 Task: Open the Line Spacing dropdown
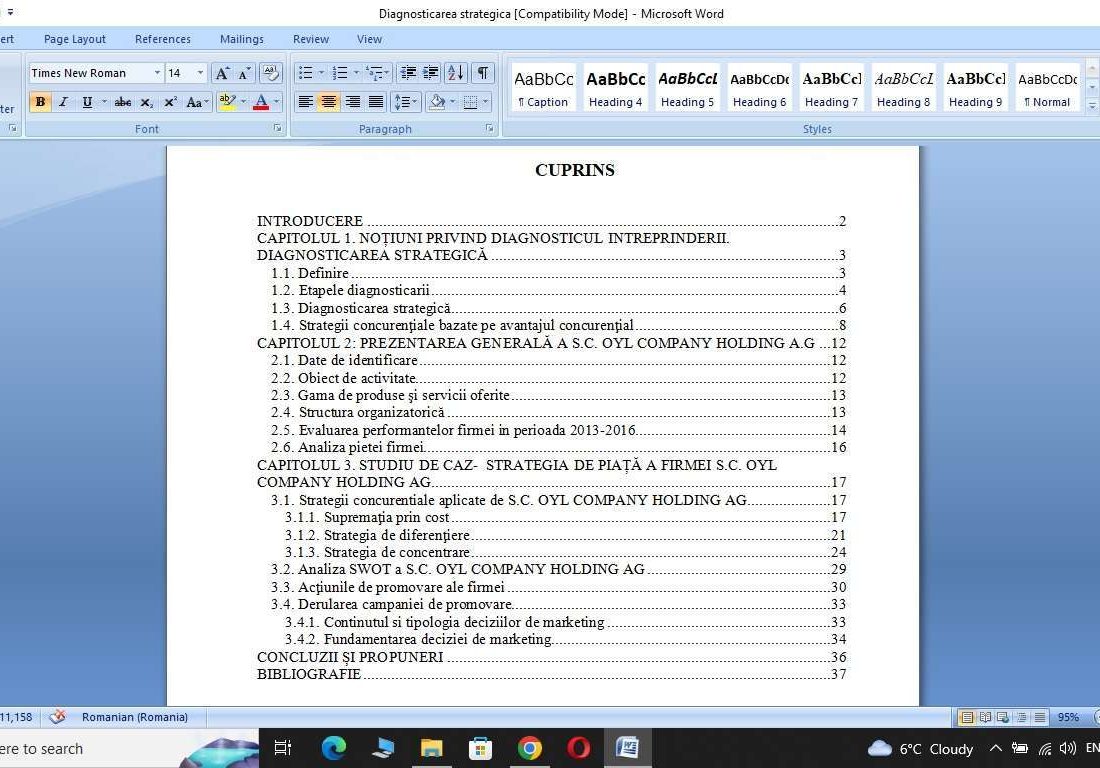tap(407, 101)
